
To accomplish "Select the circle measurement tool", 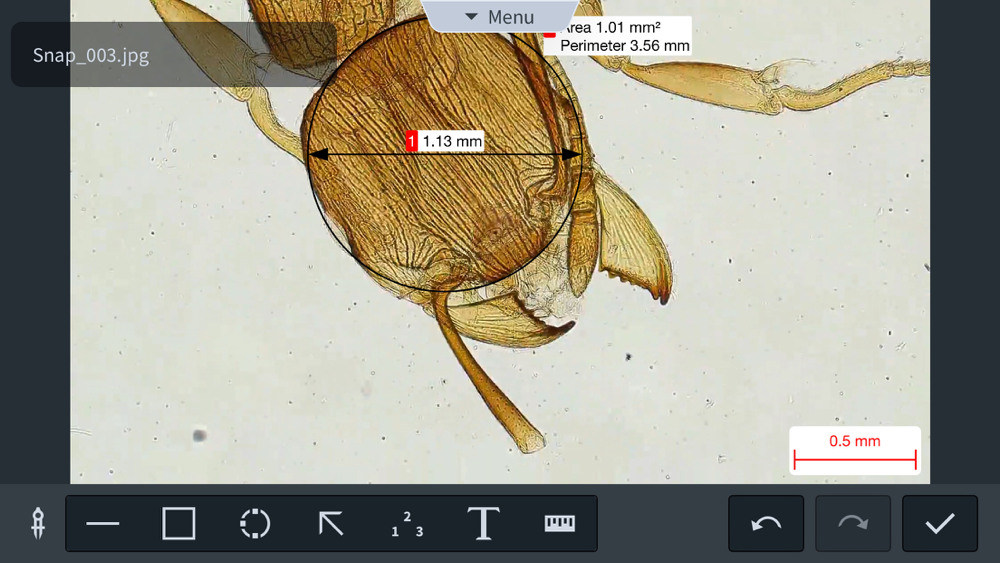I will coord(255,524).
